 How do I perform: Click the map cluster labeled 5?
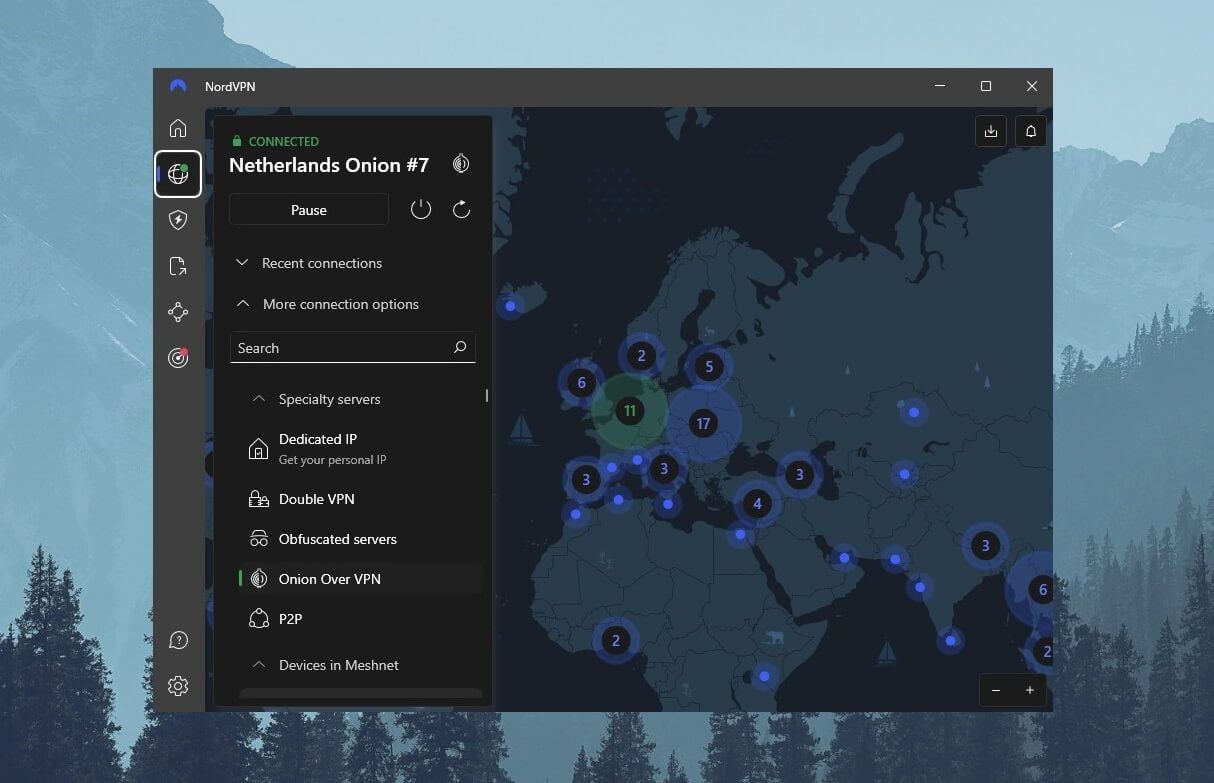pos(709,367)
